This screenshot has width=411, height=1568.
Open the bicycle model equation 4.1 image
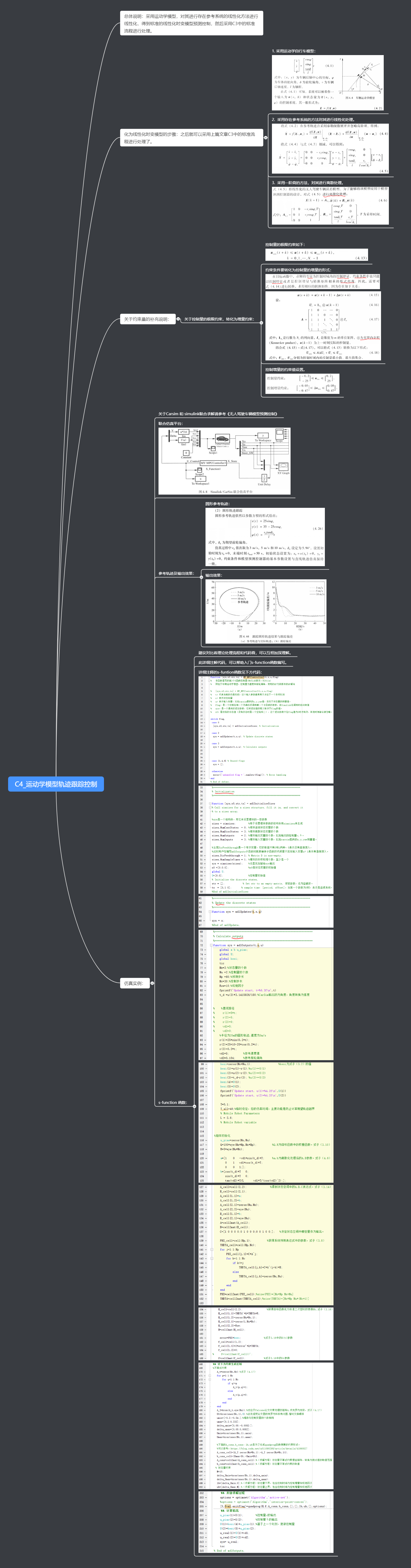click(328, 83)
